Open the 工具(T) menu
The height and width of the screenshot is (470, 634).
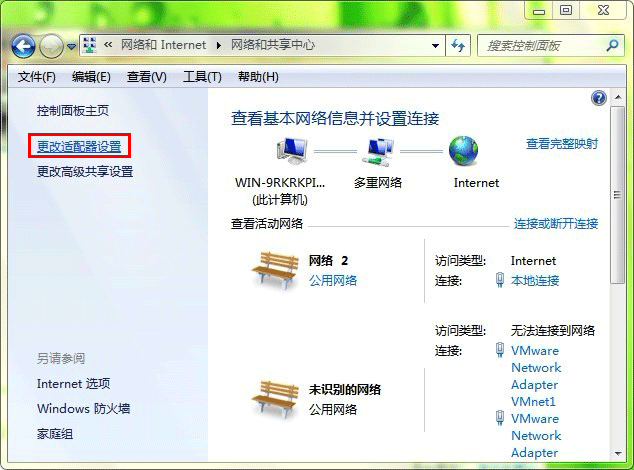pos(202,77)
